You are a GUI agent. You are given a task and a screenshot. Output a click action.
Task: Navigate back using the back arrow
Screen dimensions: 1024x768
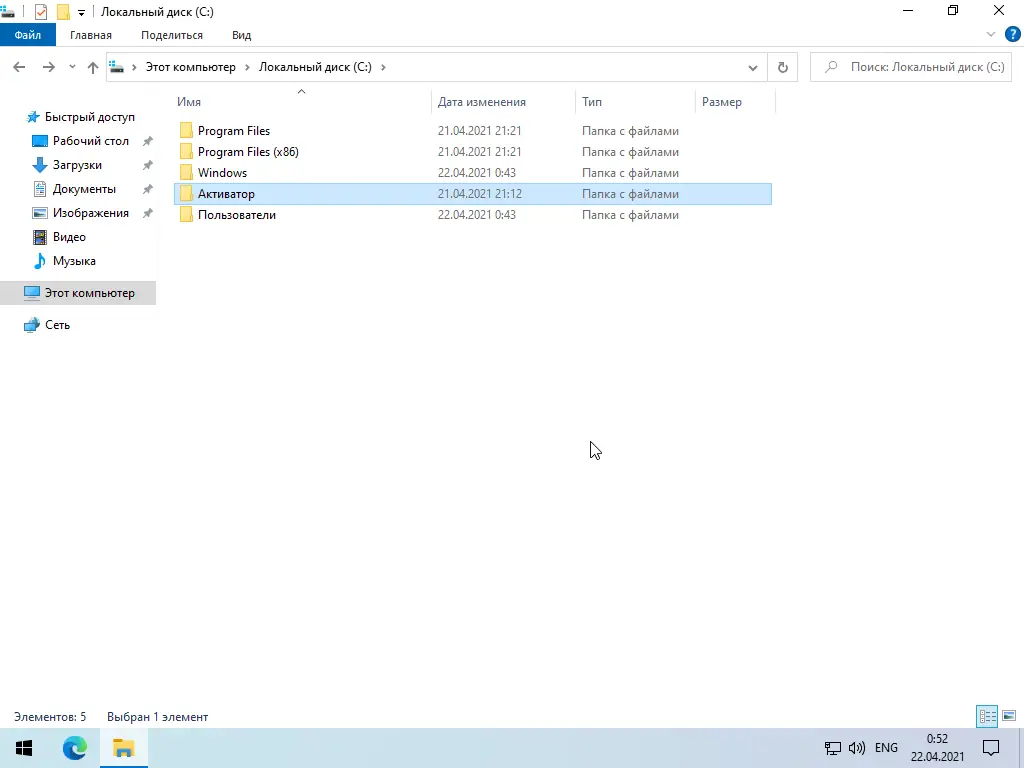19,67
